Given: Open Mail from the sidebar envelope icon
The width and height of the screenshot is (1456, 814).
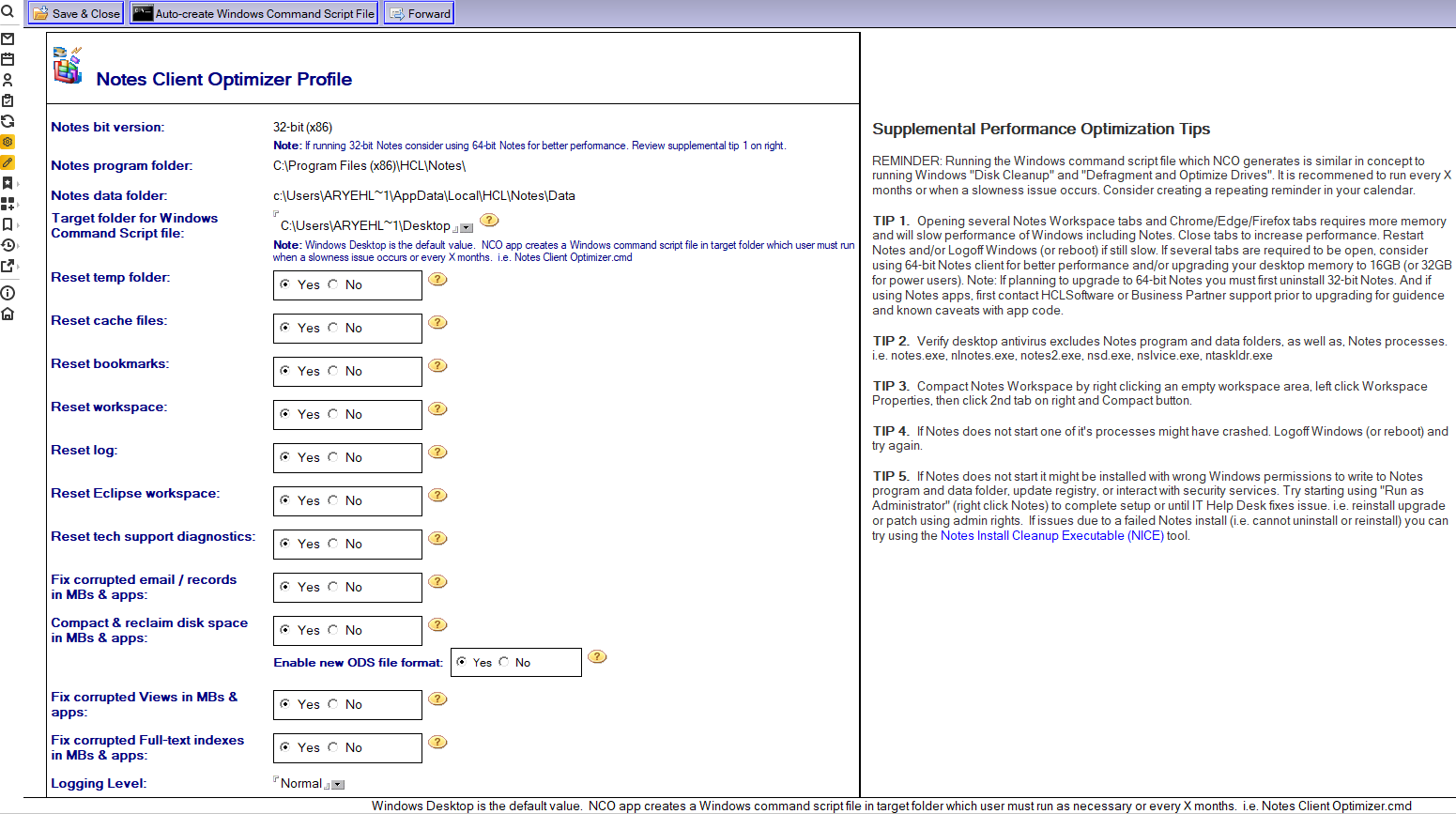Looking at the screenshot, I should tap(8, 39).
